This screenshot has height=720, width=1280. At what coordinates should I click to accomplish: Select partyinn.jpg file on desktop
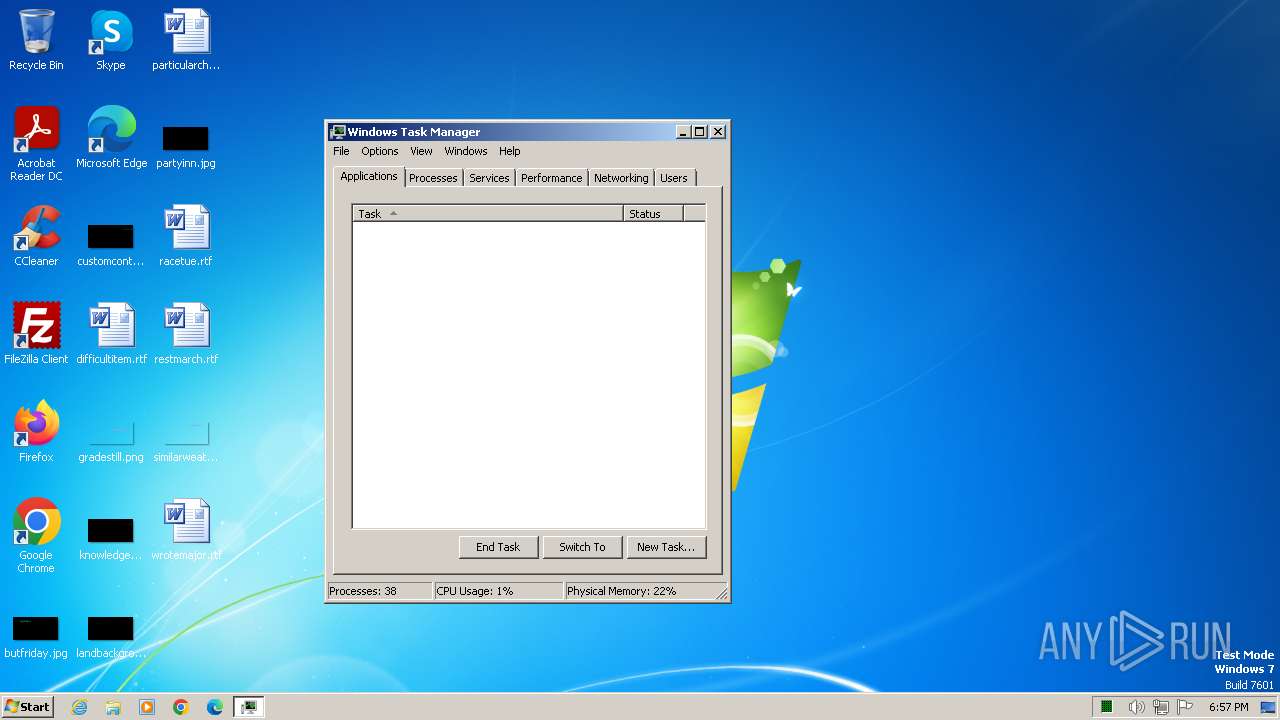coord(186,146)
